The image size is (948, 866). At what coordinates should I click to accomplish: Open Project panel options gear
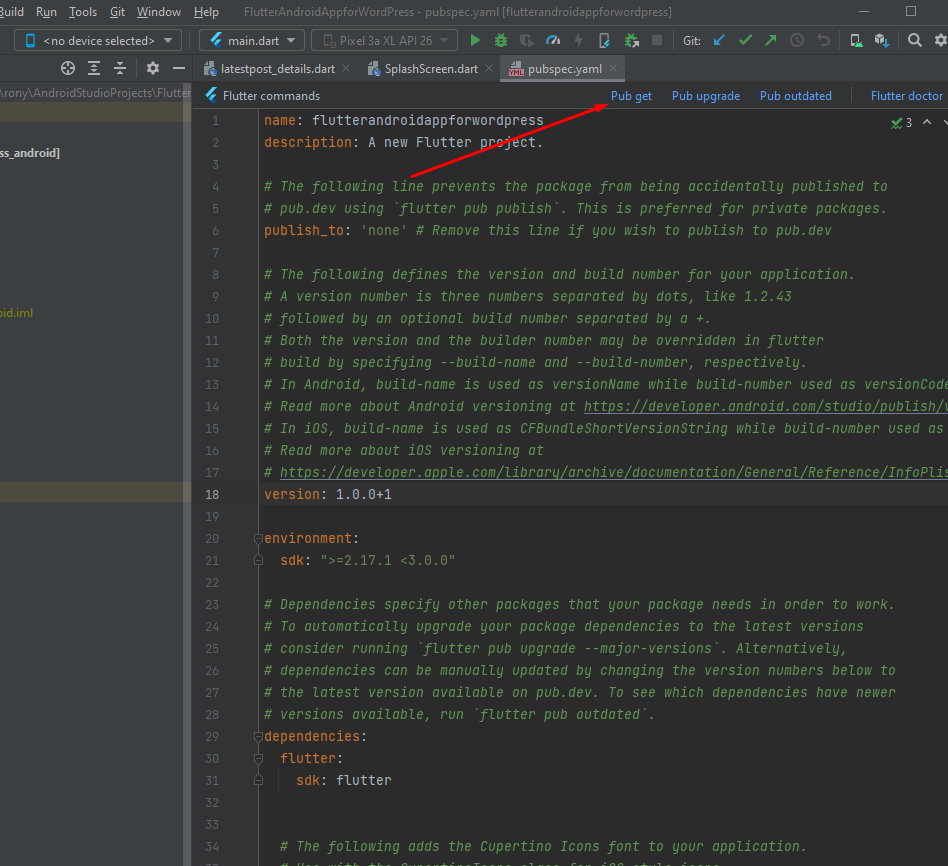coord(153,68)
